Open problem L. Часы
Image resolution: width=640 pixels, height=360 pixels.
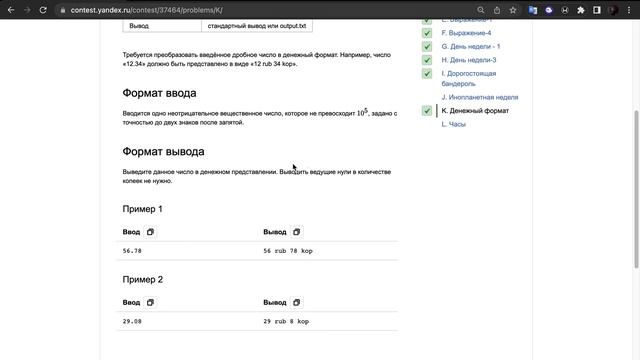[453, 124]
